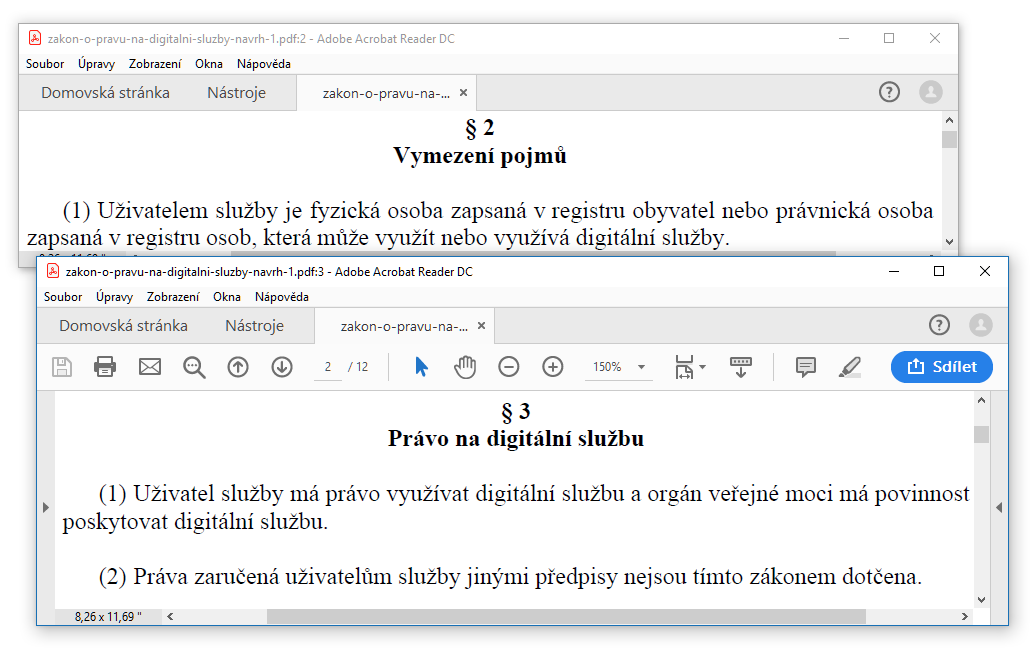Select the zakon-o-pravu-na document tab in front window
1034x652 pixels.
point(404,326)
